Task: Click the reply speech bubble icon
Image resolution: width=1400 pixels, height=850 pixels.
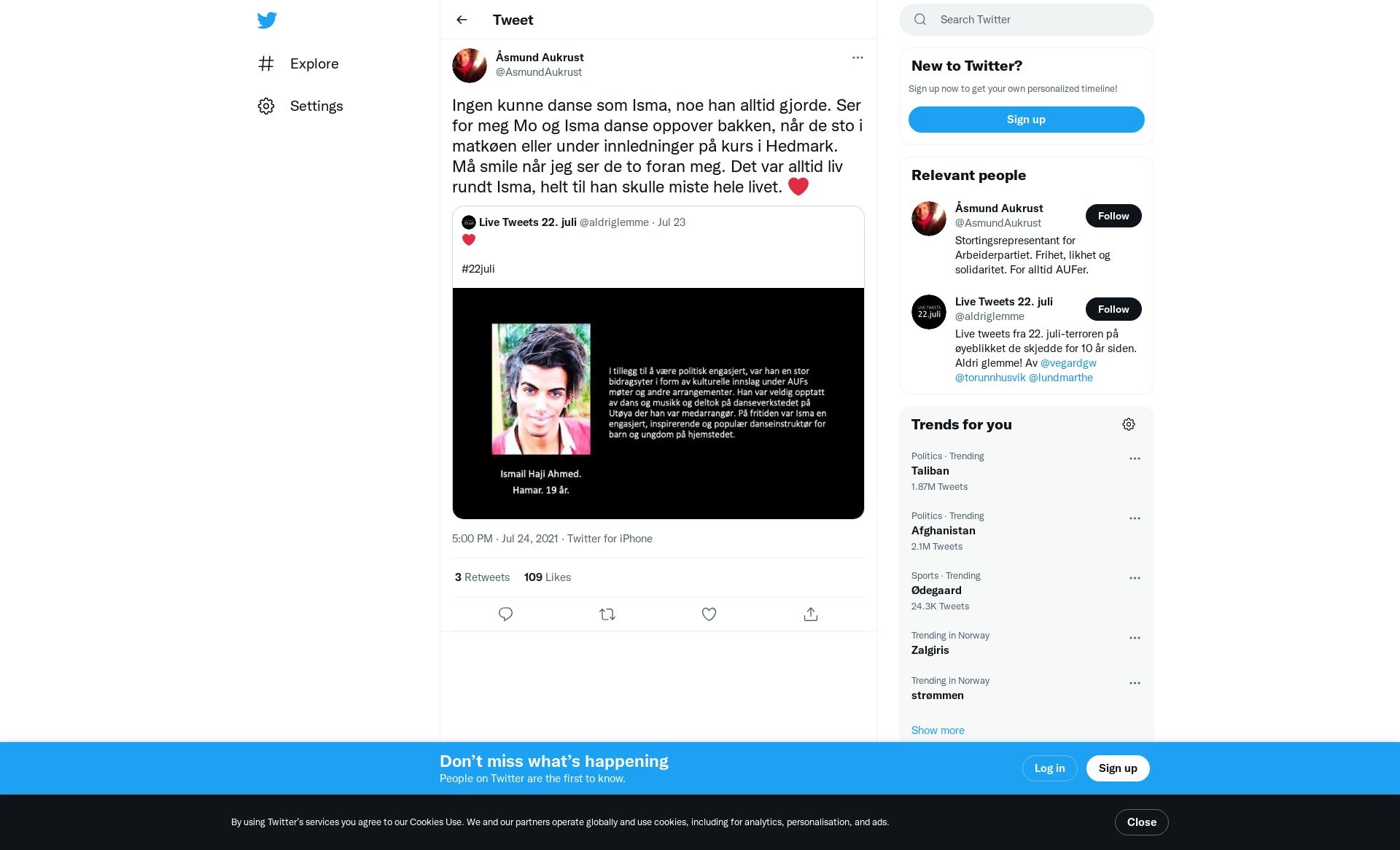Action: click(505, 615)
